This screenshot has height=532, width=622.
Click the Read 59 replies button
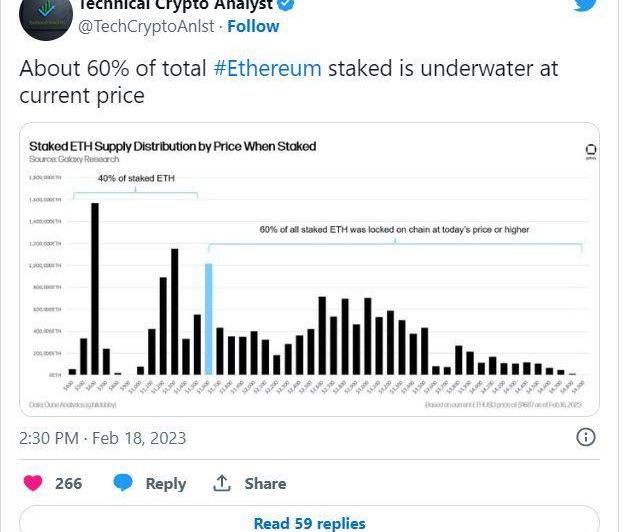click(x=309, y=523)
